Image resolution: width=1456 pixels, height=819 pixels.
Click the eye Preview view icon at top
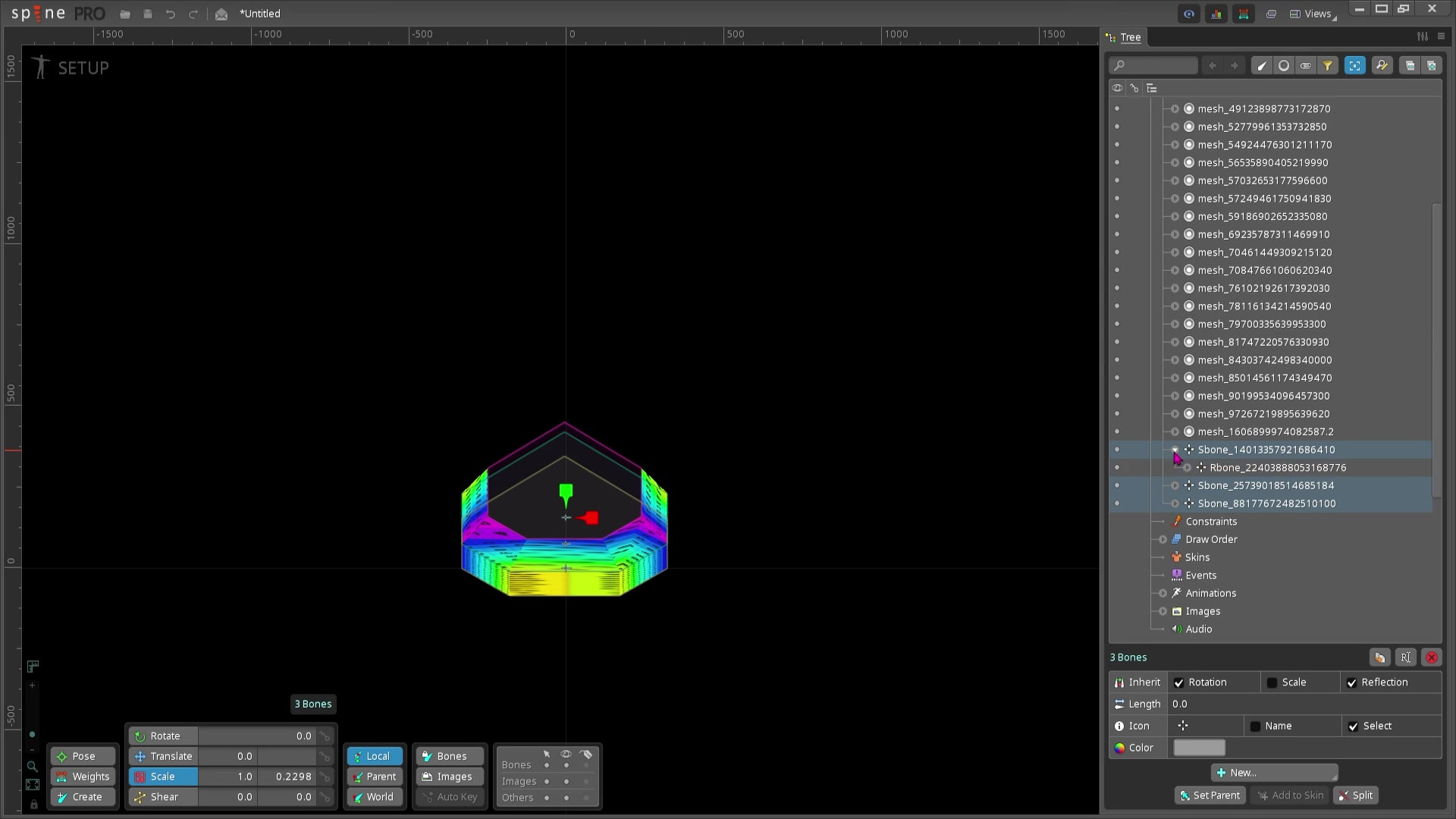(x=1188, y=14)
